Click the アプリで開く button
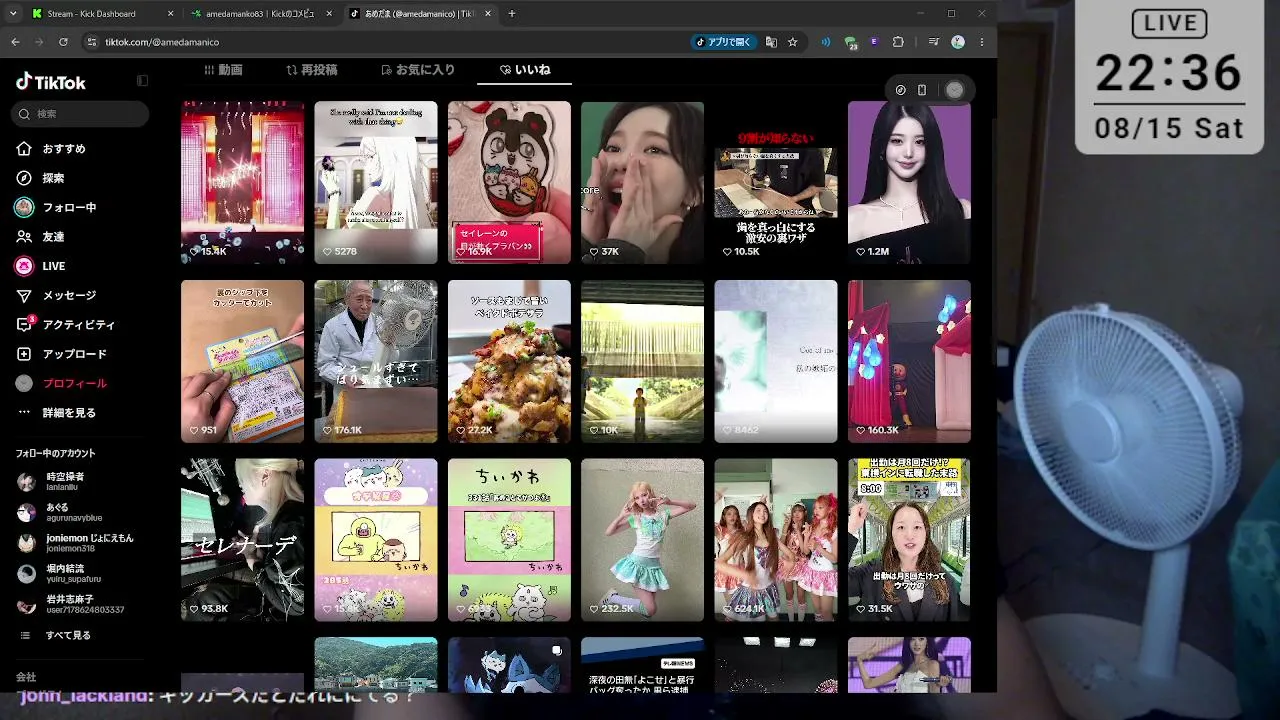 click(723, 42)
